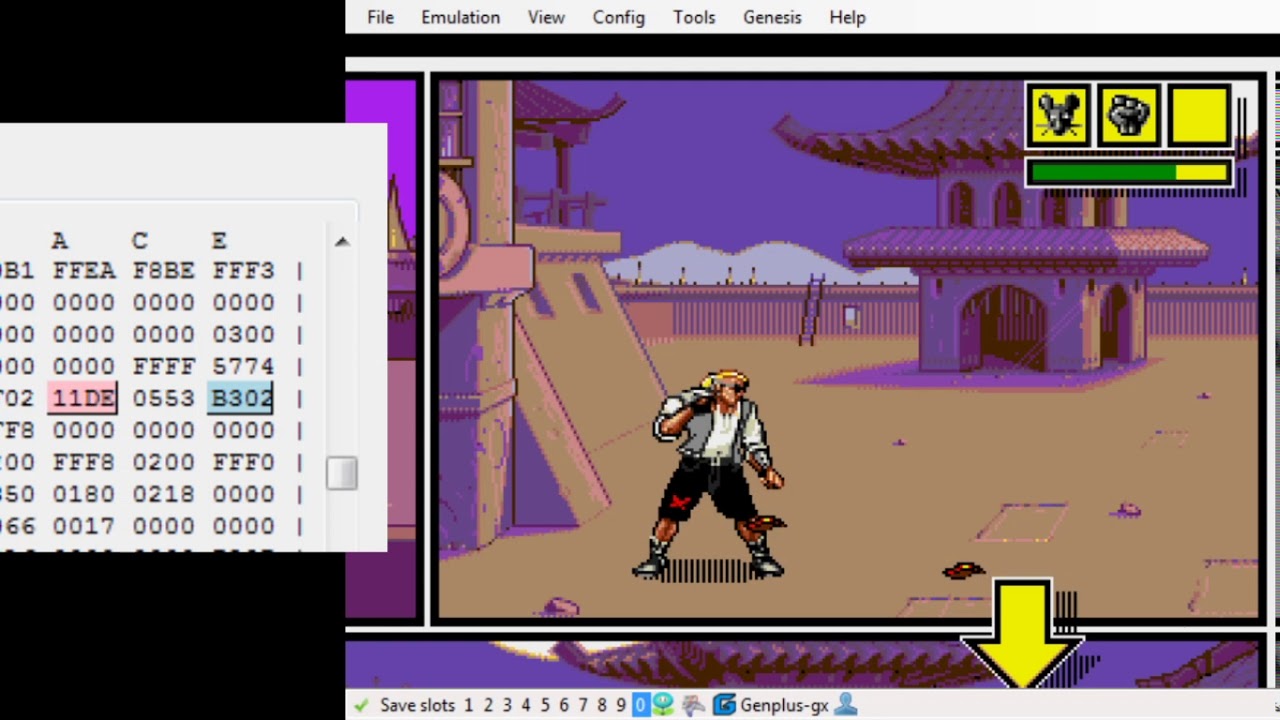Screen dimensions: 1280x720
Task: Select the FFF8 hex value
Action: 84,462
